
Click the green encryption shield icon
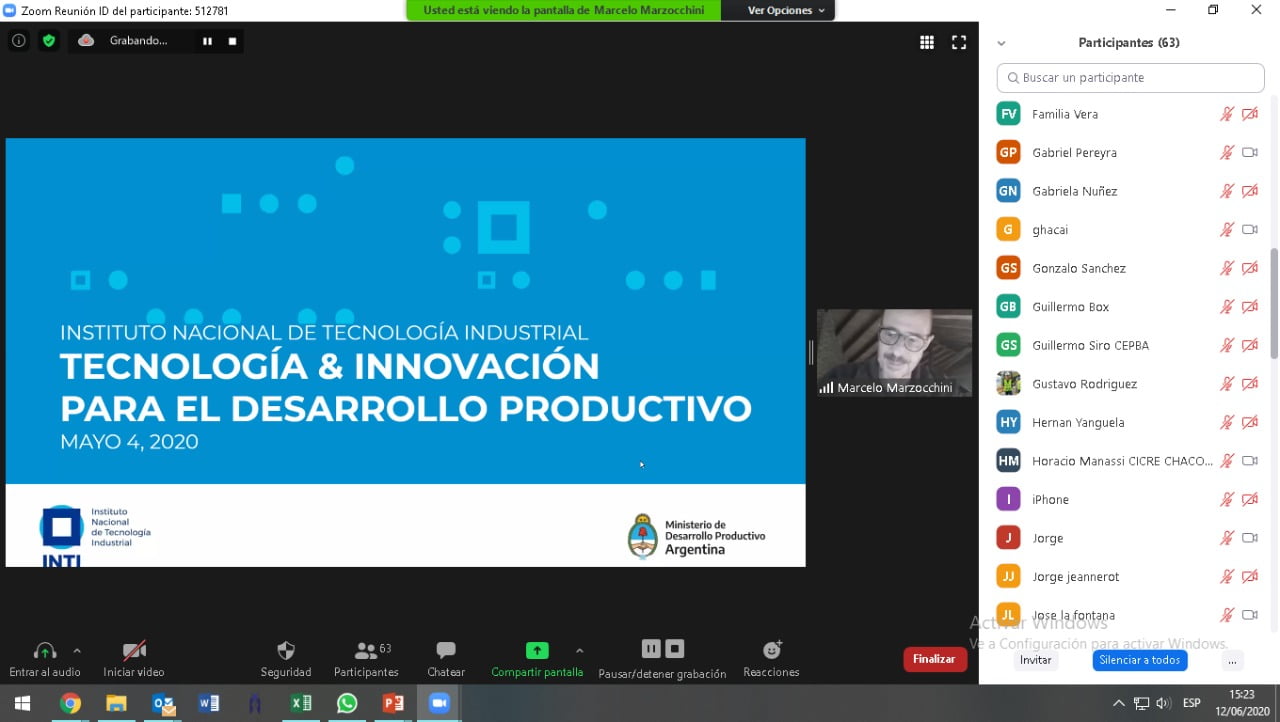[48, 41]
